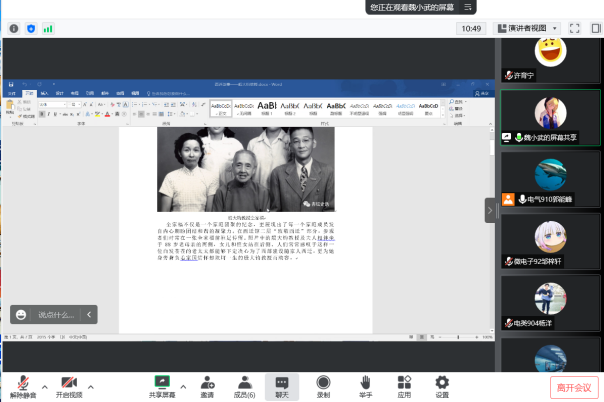
Task: Select participant tile 许育宁
Action: coord(550,60)
